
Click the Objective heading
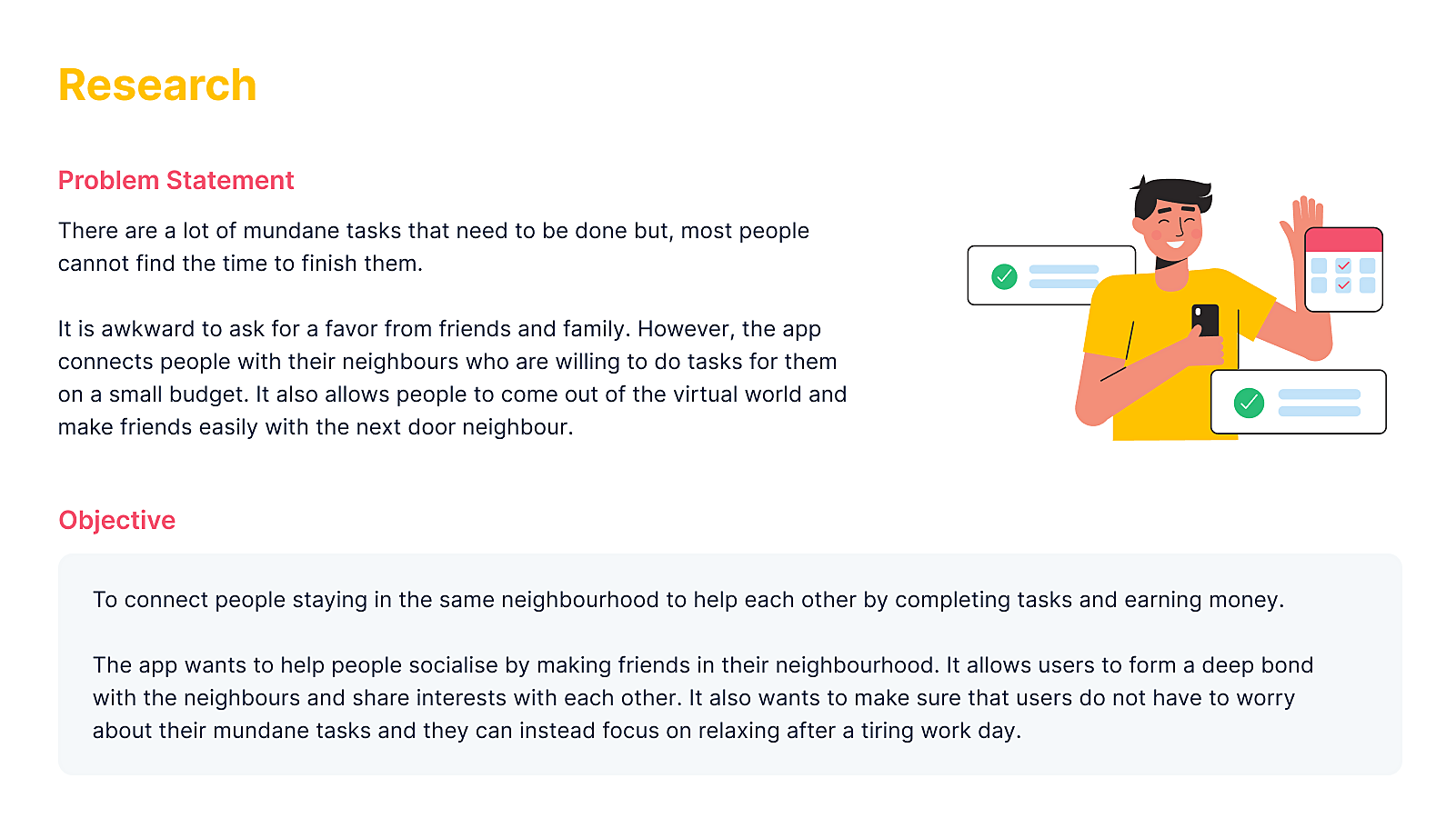click(117, 520)
